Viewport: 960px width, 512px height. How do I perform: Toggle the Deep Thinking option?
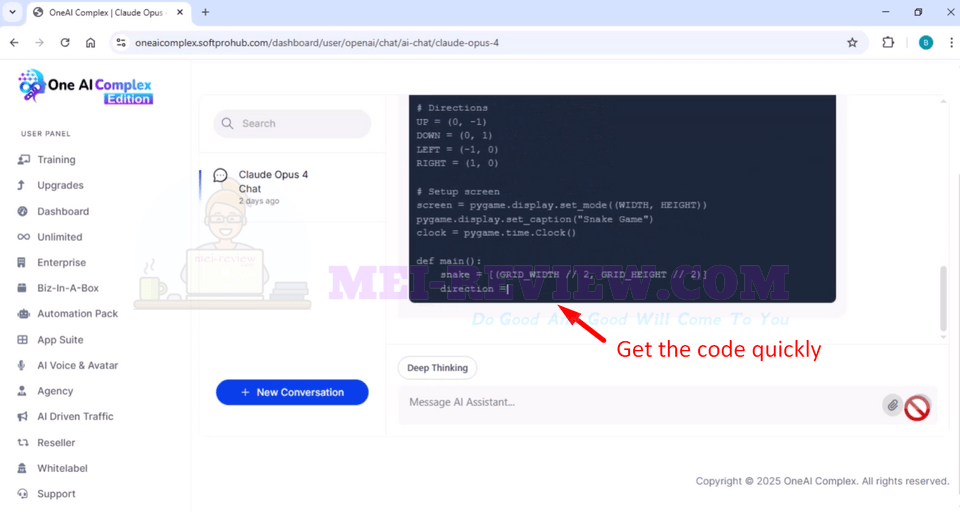pyautogui.click(x=437, y=368)
